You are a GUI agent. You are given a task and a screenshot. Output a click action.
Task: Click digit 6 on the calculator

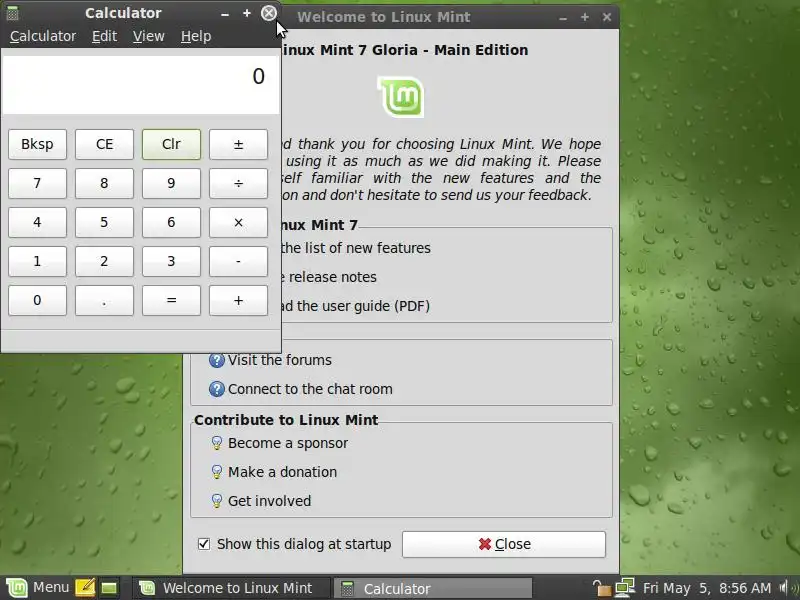click(171, 222)
